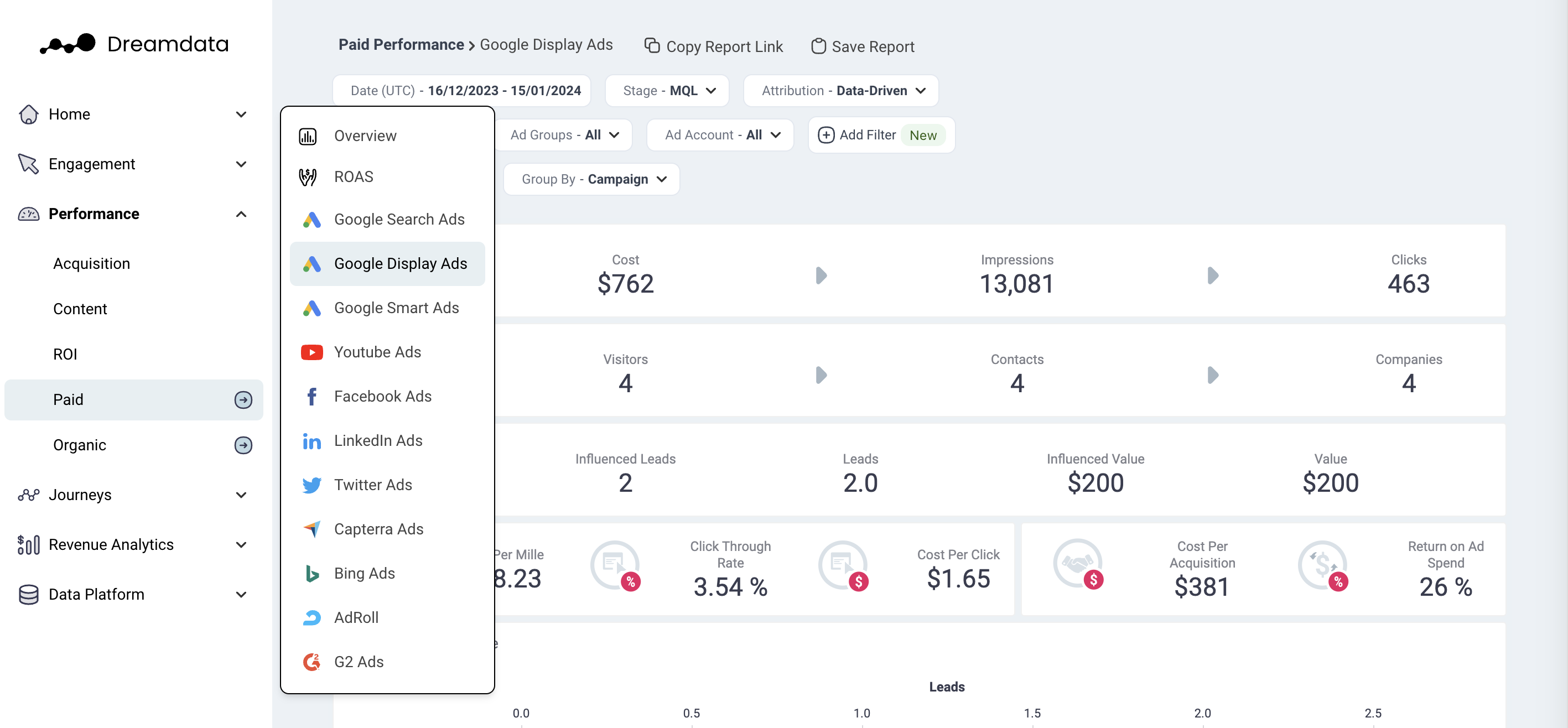Click the 26 % Return on Ad Spend value
Image resolution: width=1568 pixels, height=728 pixels.
(x=1446, y=587)
